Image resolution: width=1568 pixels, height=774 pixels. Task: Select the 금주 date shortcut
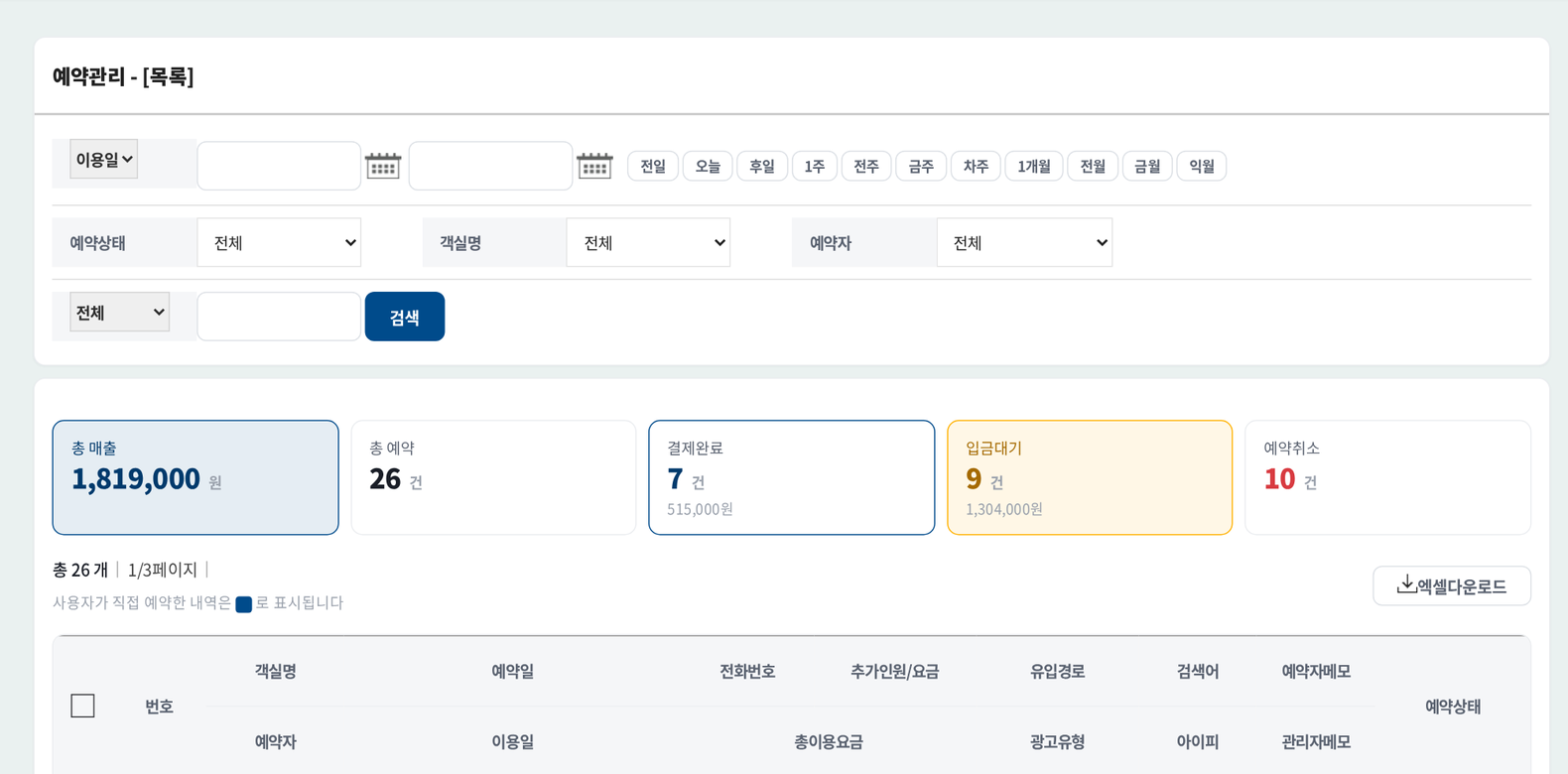point(921,166)
